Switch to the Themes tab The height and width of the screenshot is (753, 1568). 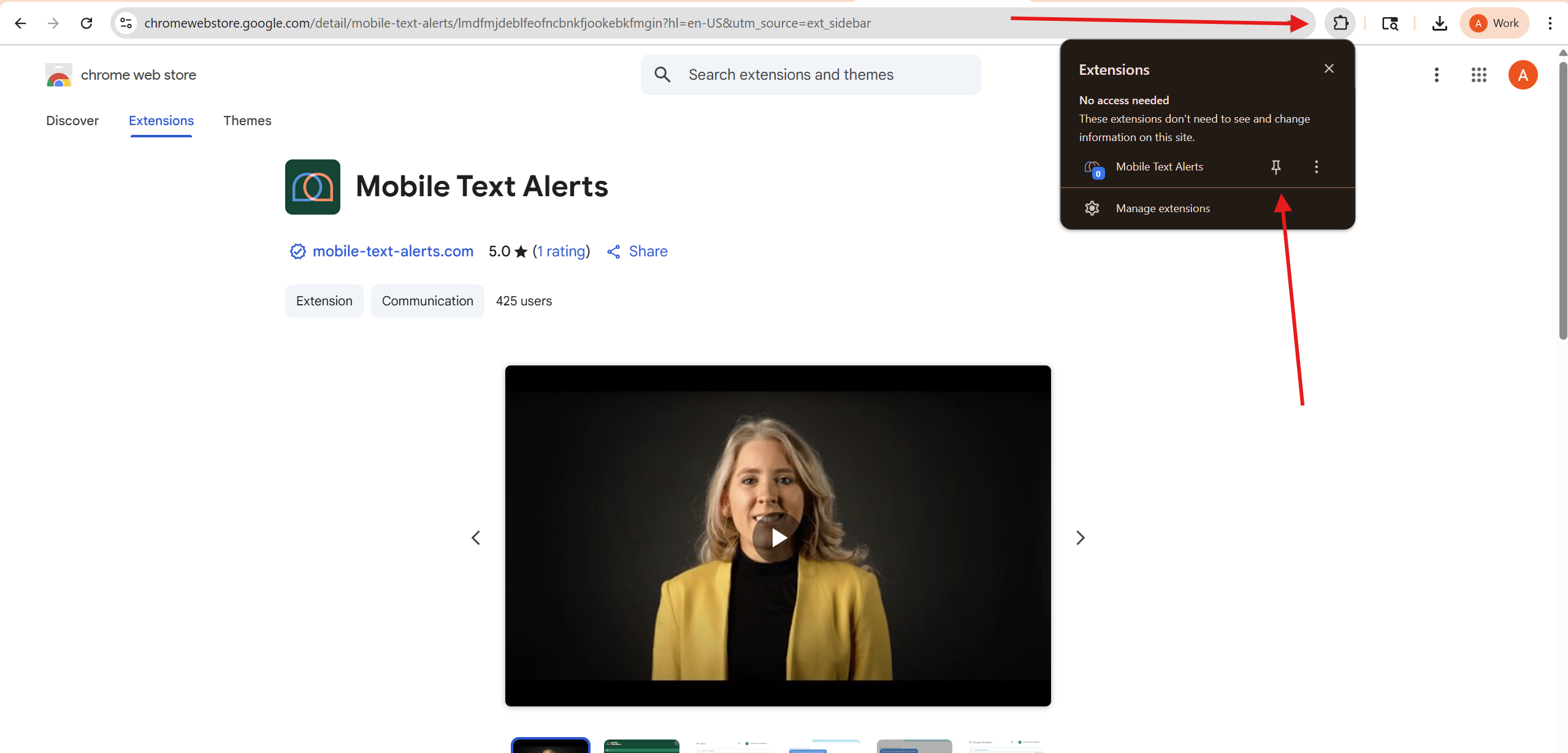tap(247, 121)
